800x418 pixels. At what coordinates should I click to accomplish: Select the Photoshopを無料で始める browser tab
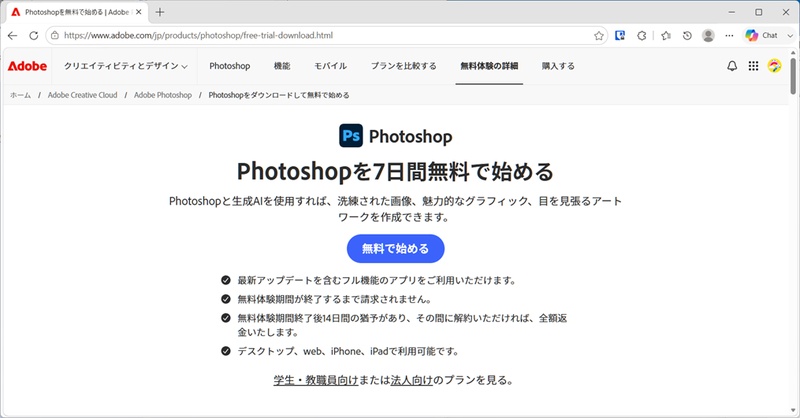pyautogui.click(x=77, y=12)
